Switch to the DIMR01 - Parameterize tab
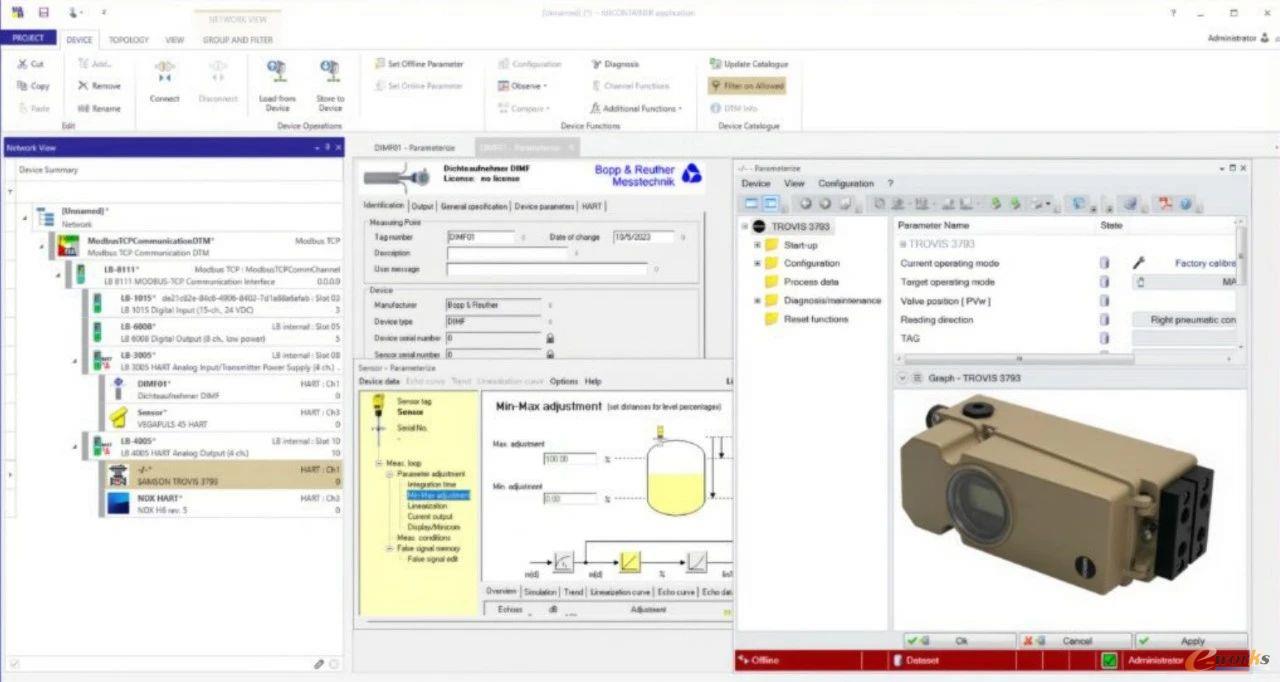The height and width of the screenshot is (682, 1280). point(415,146)
